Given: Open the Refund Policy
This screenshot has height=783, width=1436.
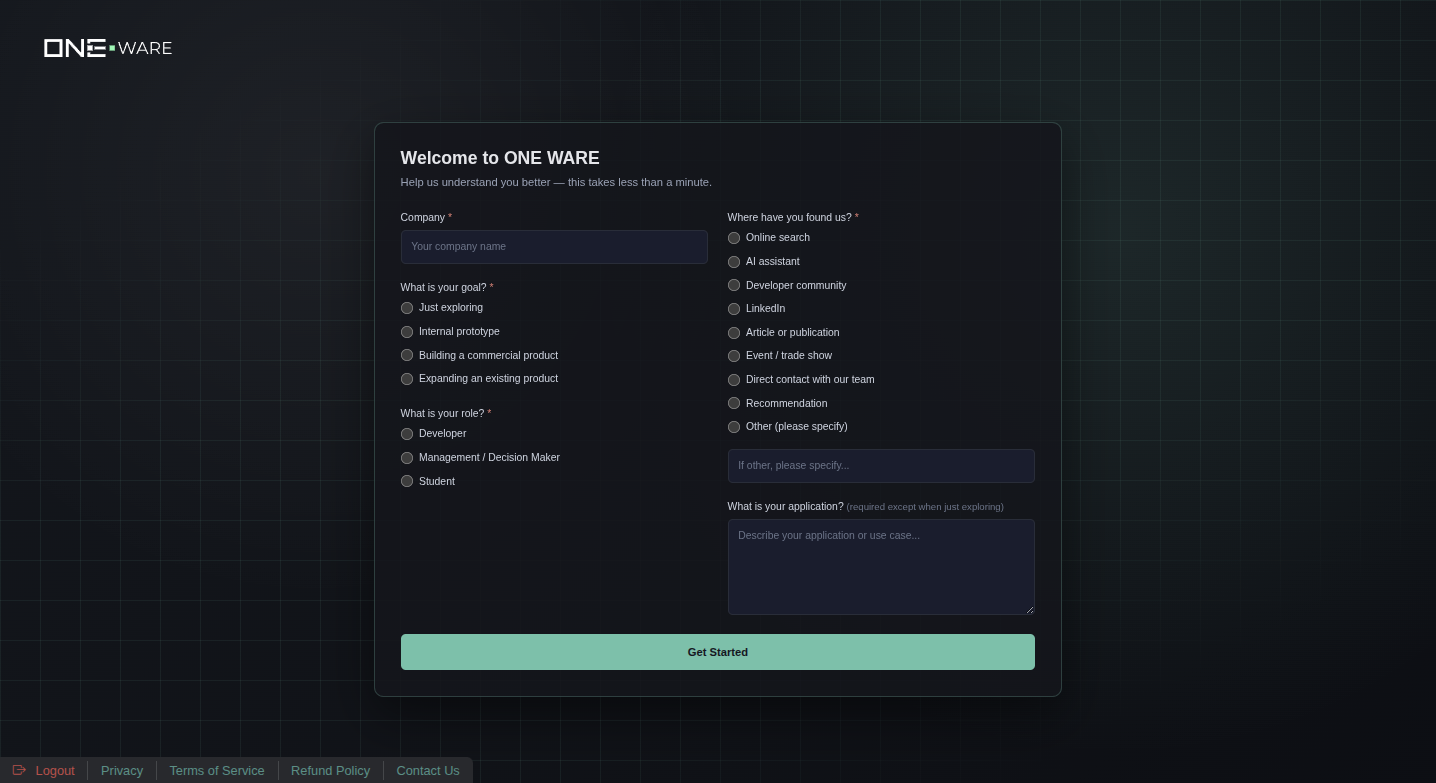Looking at the screenshot, I should point(330,770).
